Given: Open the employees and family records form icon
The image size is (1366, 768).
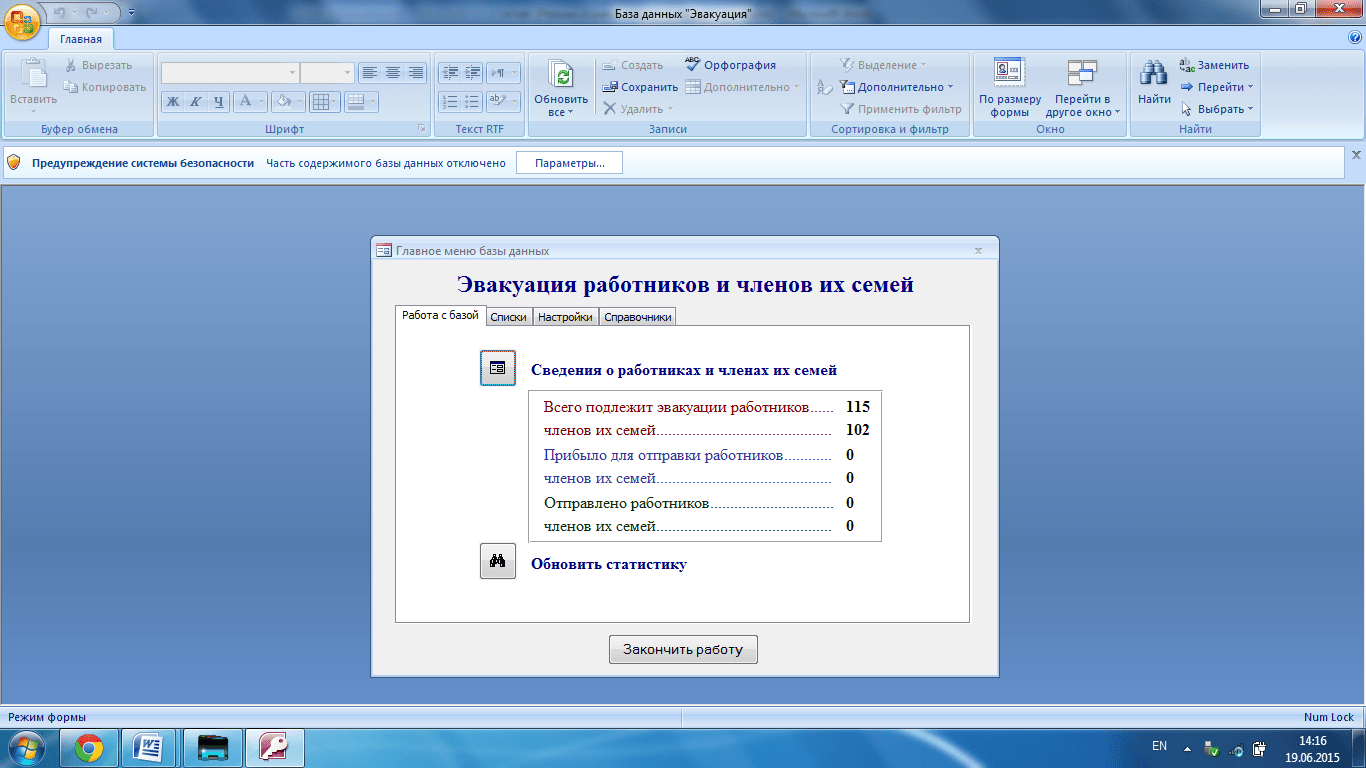Looking at the screenshot, I should click(x=498, y=368).
